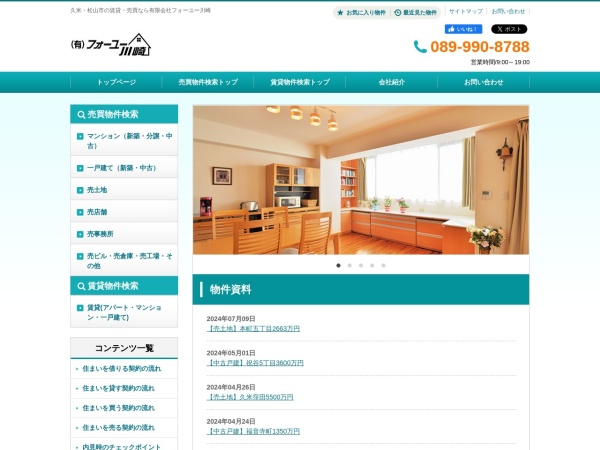
Task: Go to トップページ in navigation bar
Action: tap(116, 82)
